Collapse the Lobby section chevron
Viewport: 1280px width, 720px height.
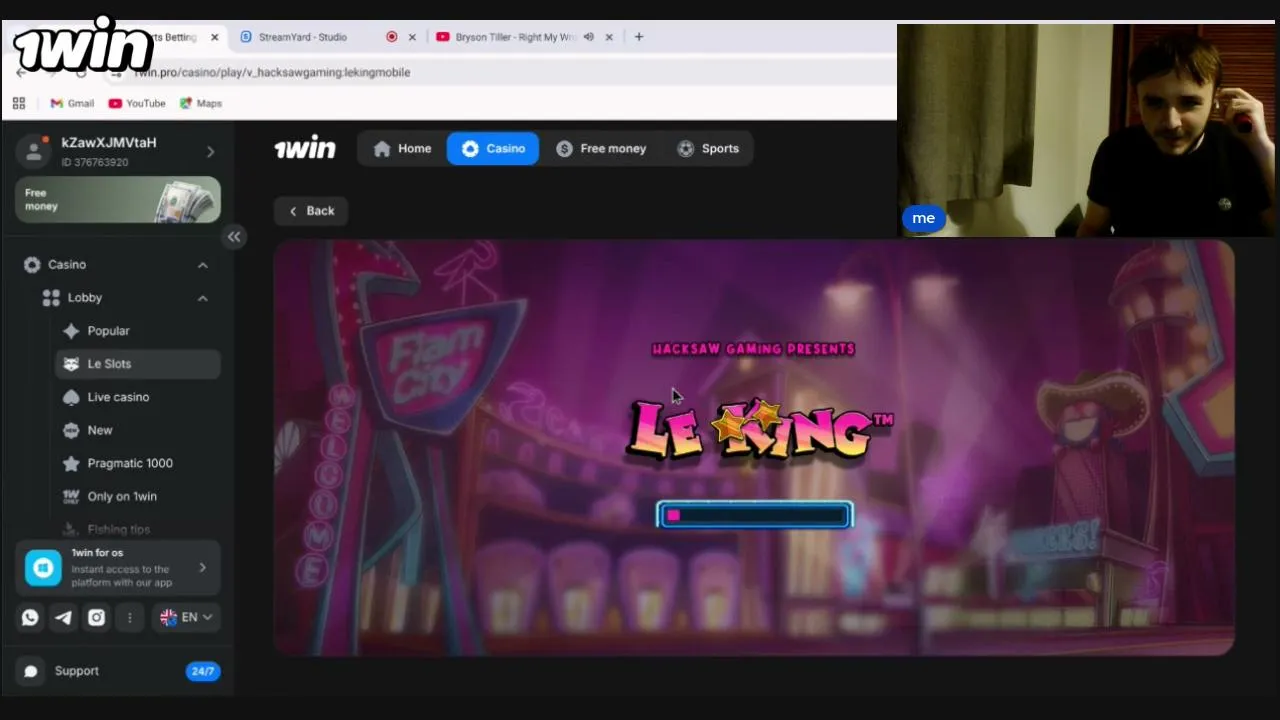click(203, 298)
